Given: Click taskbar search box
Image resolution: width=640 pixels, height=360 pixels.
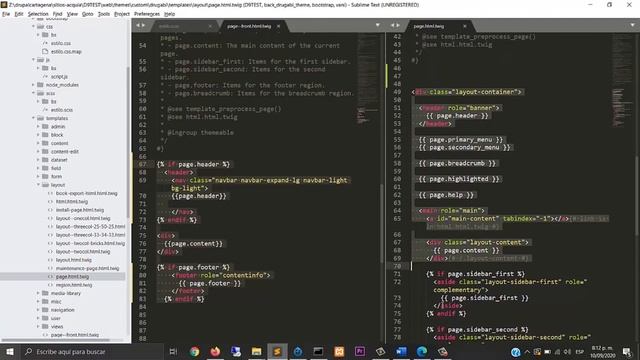Looking at the screenshot, I should [x=91, y=351].
